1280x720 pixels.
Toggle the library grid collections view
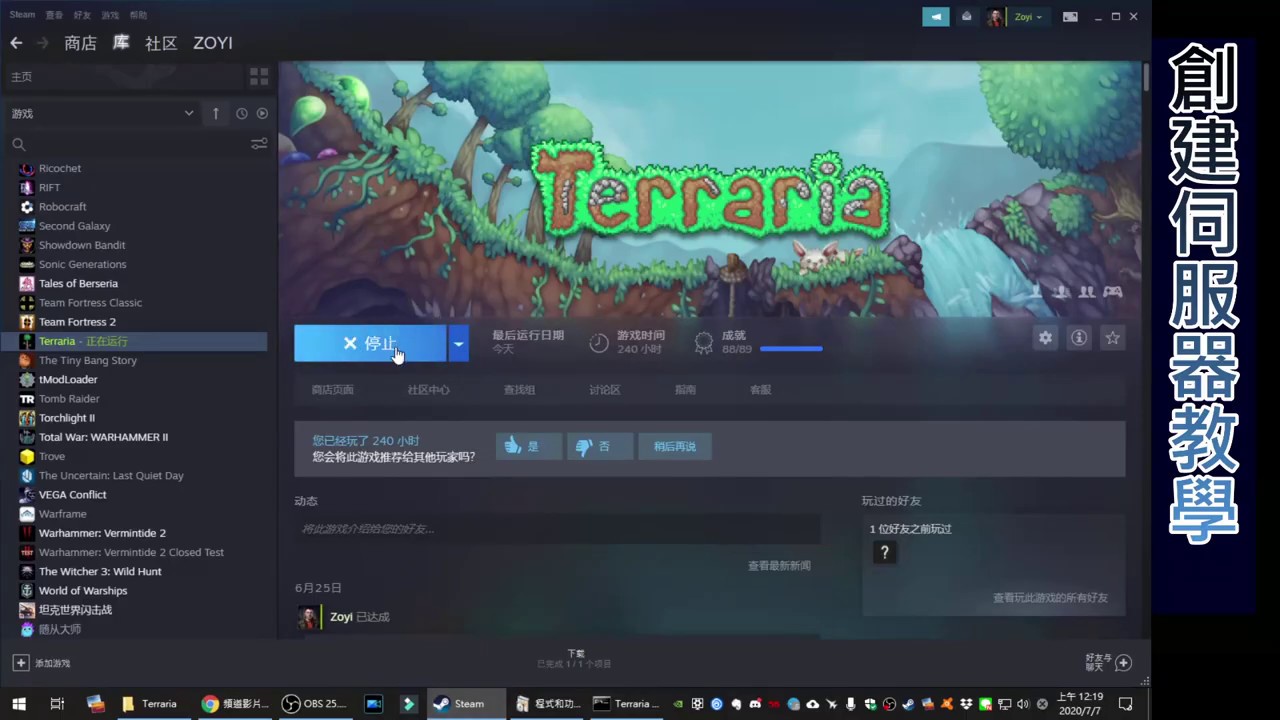click(x=259, y=77)
